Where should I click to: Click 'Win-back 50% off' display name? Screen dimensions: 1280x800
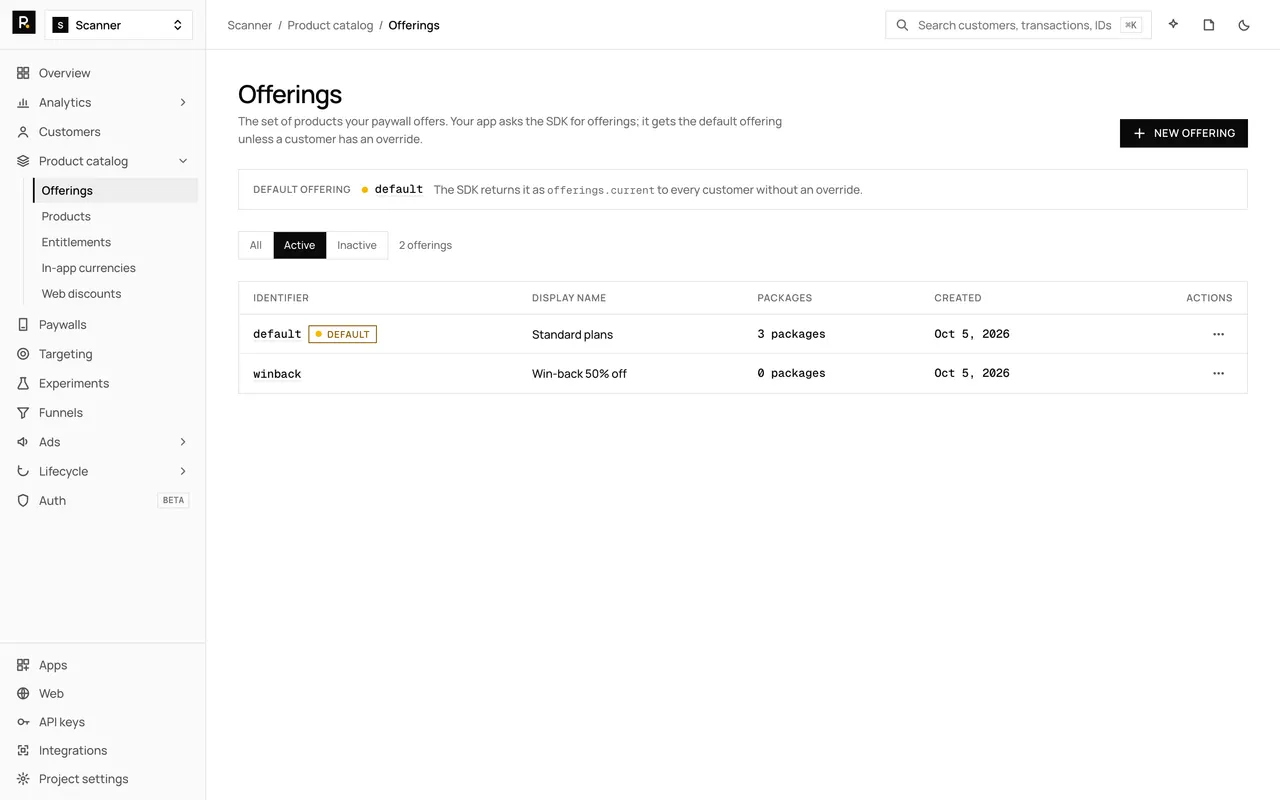click(x=579, y=374)
